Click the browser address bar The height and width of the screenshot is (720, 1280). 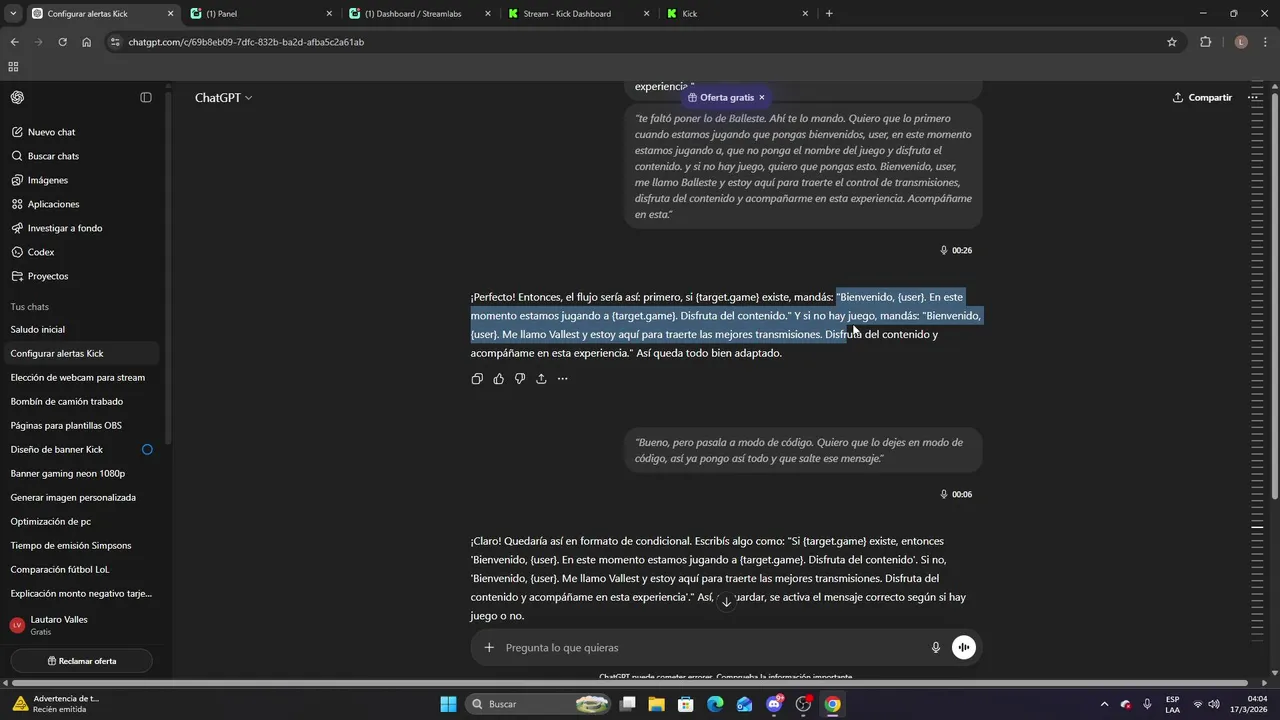[640, 42]
